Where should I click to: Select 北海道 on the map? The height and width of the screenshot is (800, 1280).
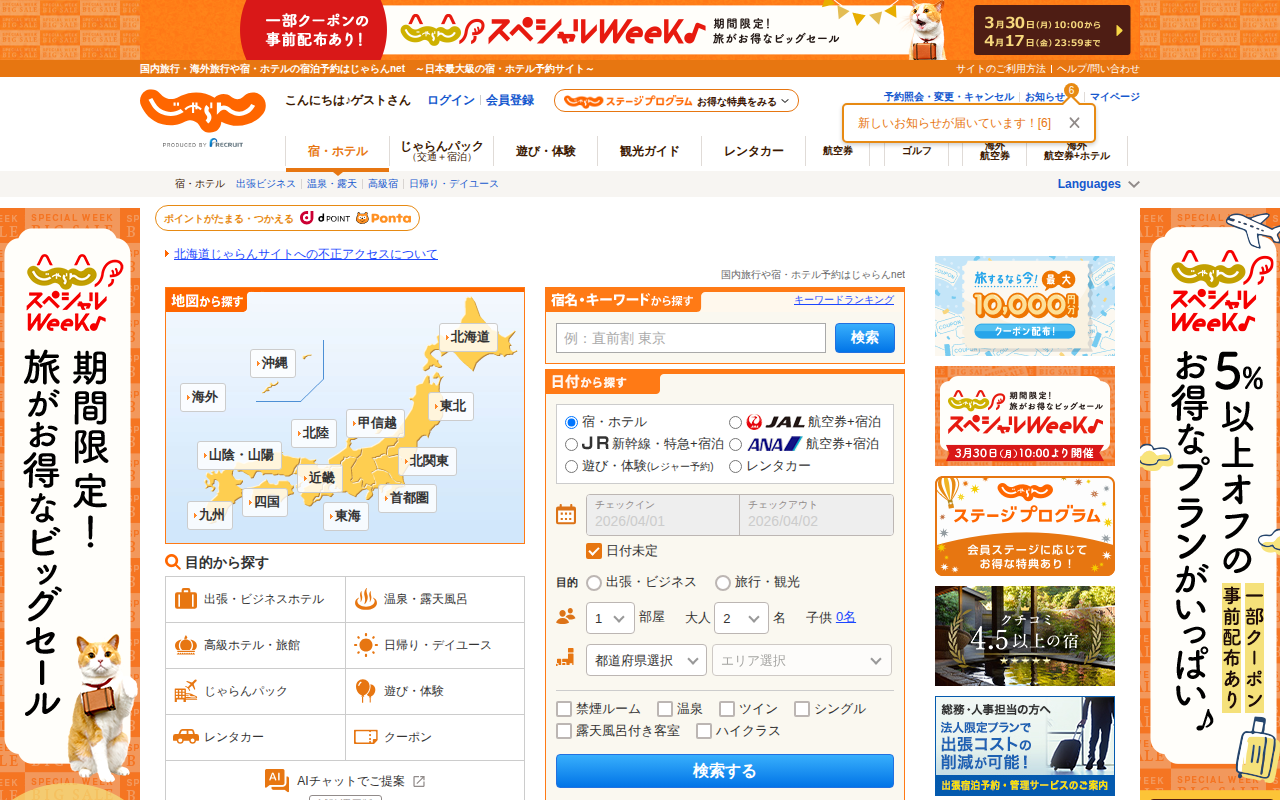(467, 337)
